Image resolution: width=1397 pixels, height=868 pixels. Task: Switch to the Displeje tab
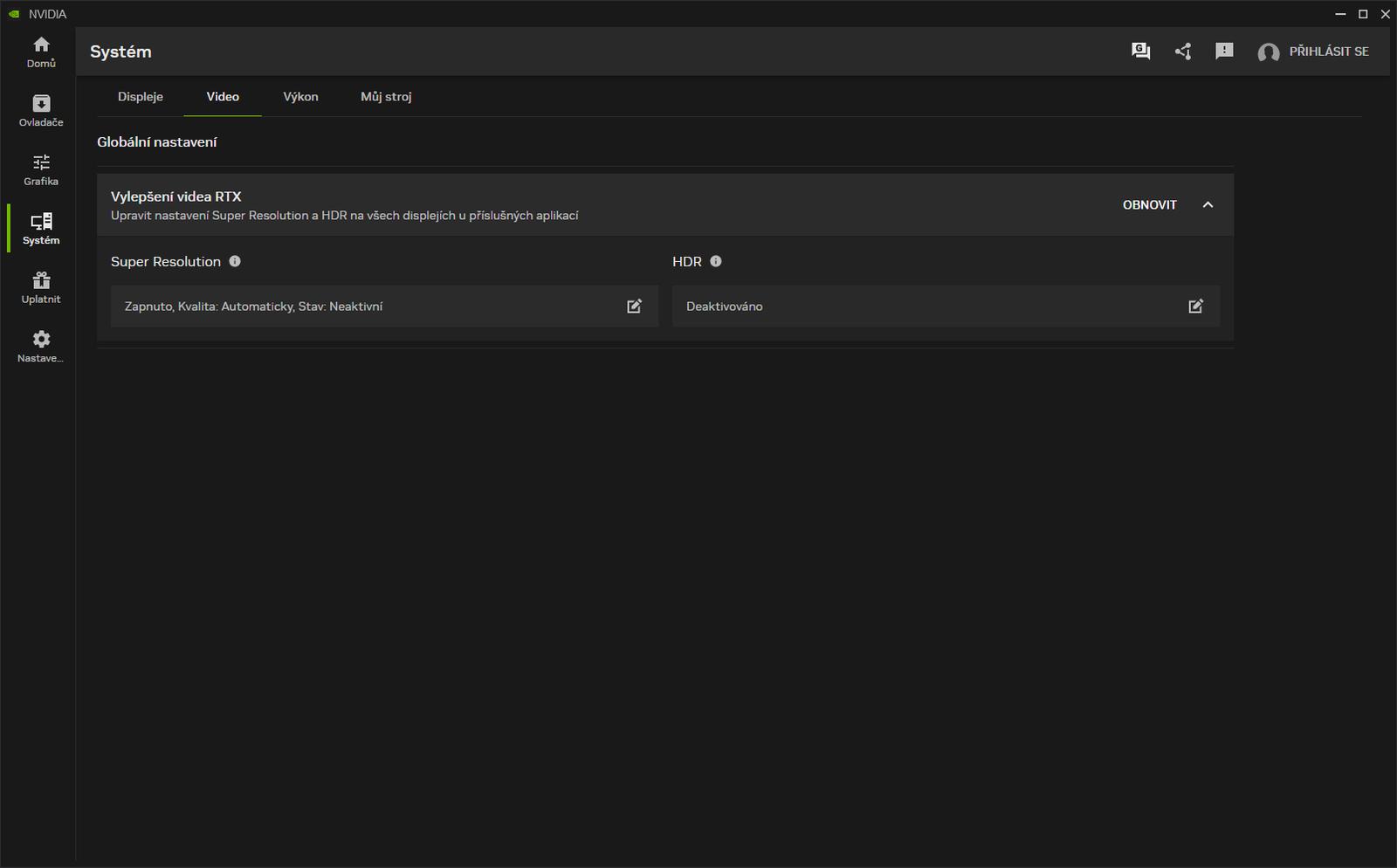click(x=141, y=97)
